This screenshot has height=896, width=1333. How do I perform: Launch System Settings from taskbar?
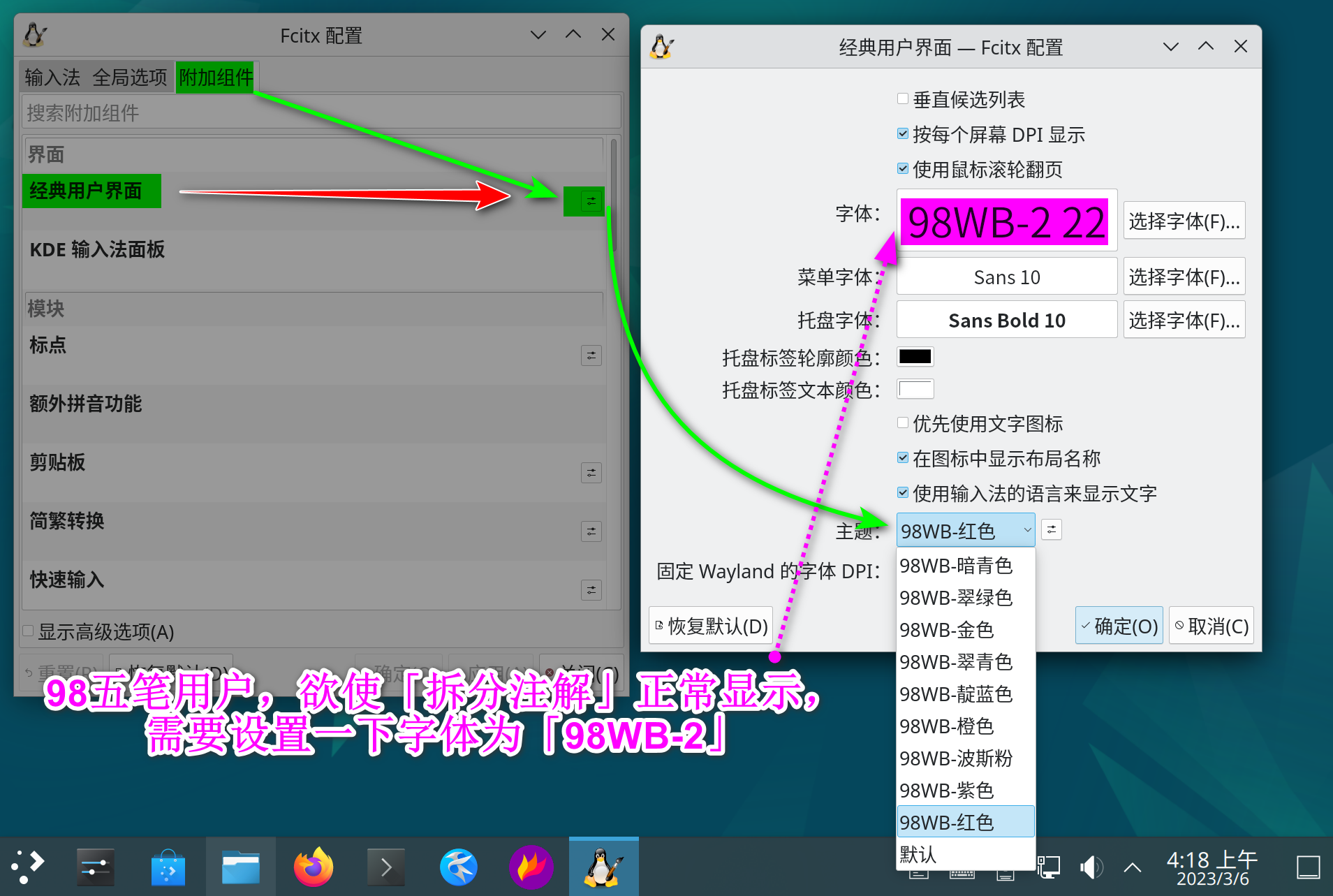tap(95, 867)
